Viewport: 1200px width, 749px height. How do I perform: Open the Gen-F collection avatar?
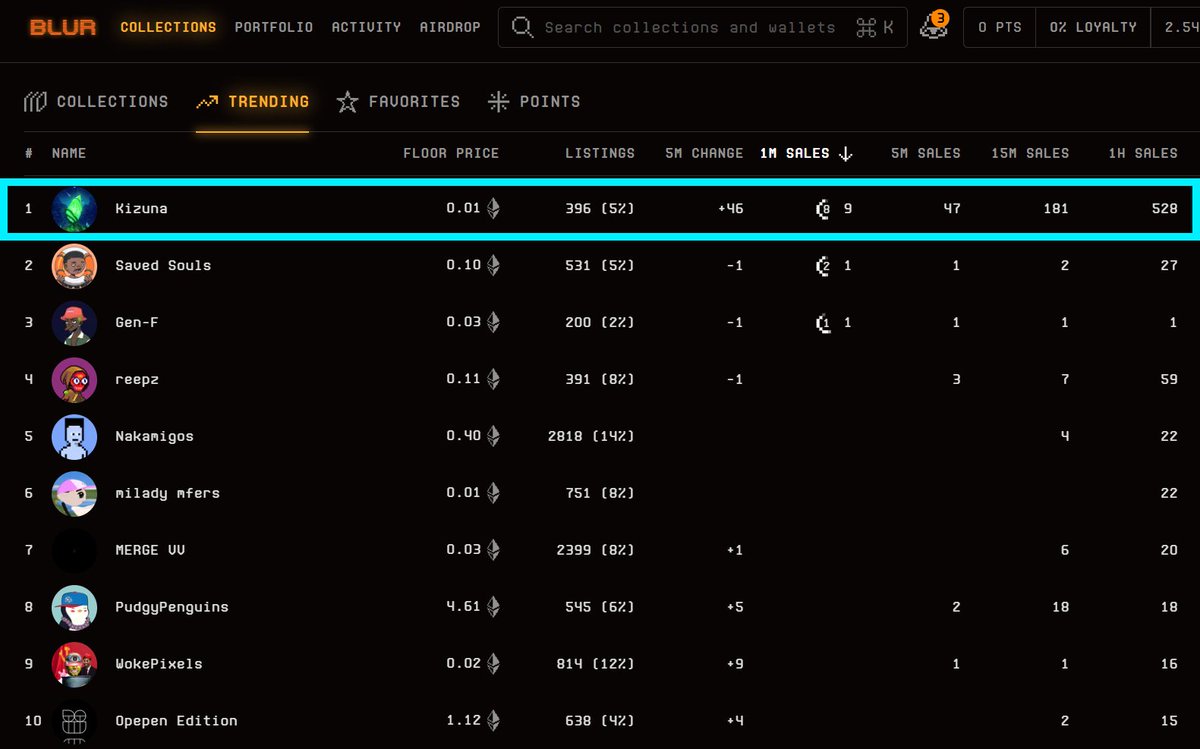(74, 323)
